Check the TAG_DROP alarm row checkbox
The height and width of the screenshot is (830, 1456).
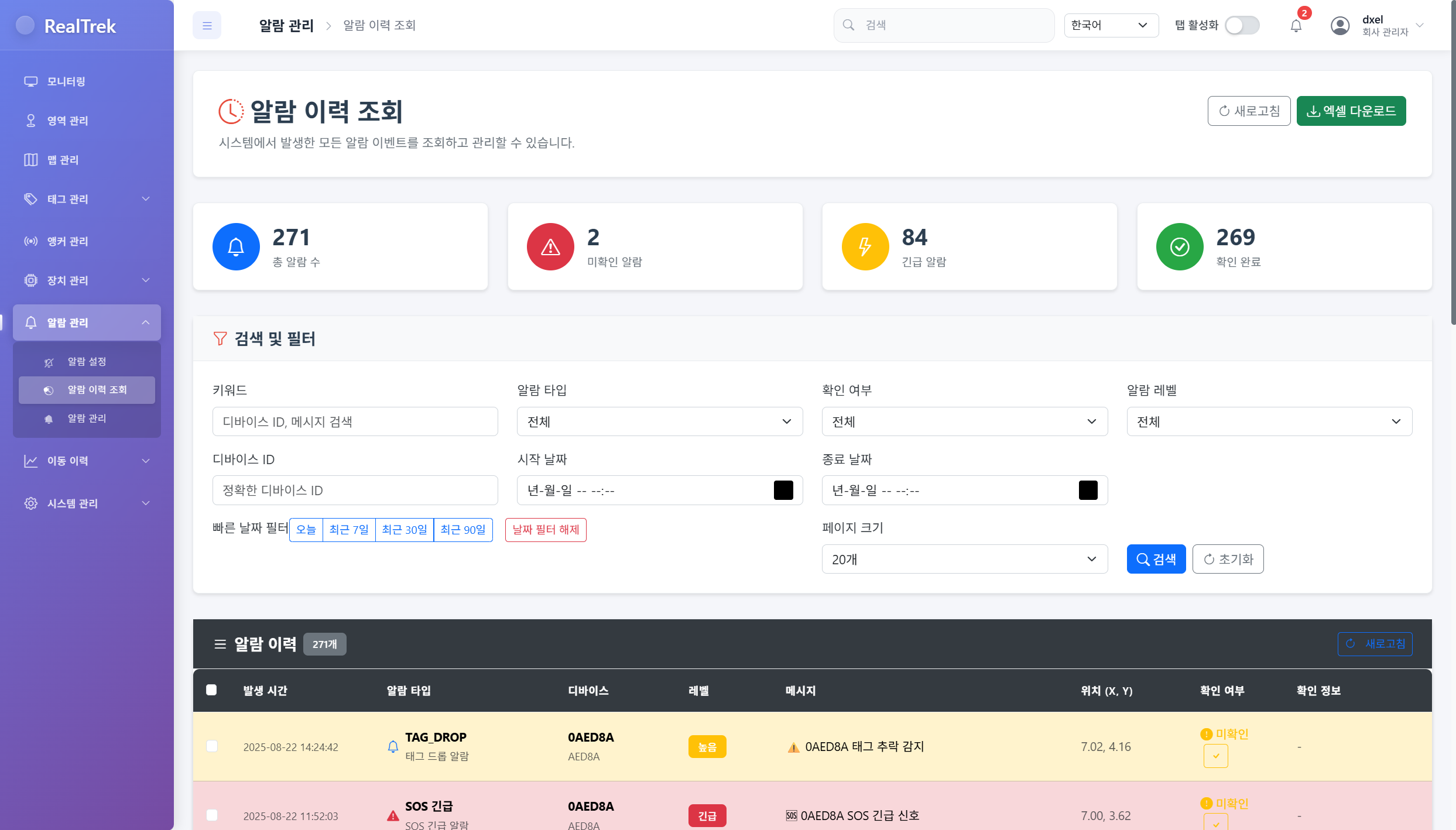pyautogui.click(x=212, y=746)
